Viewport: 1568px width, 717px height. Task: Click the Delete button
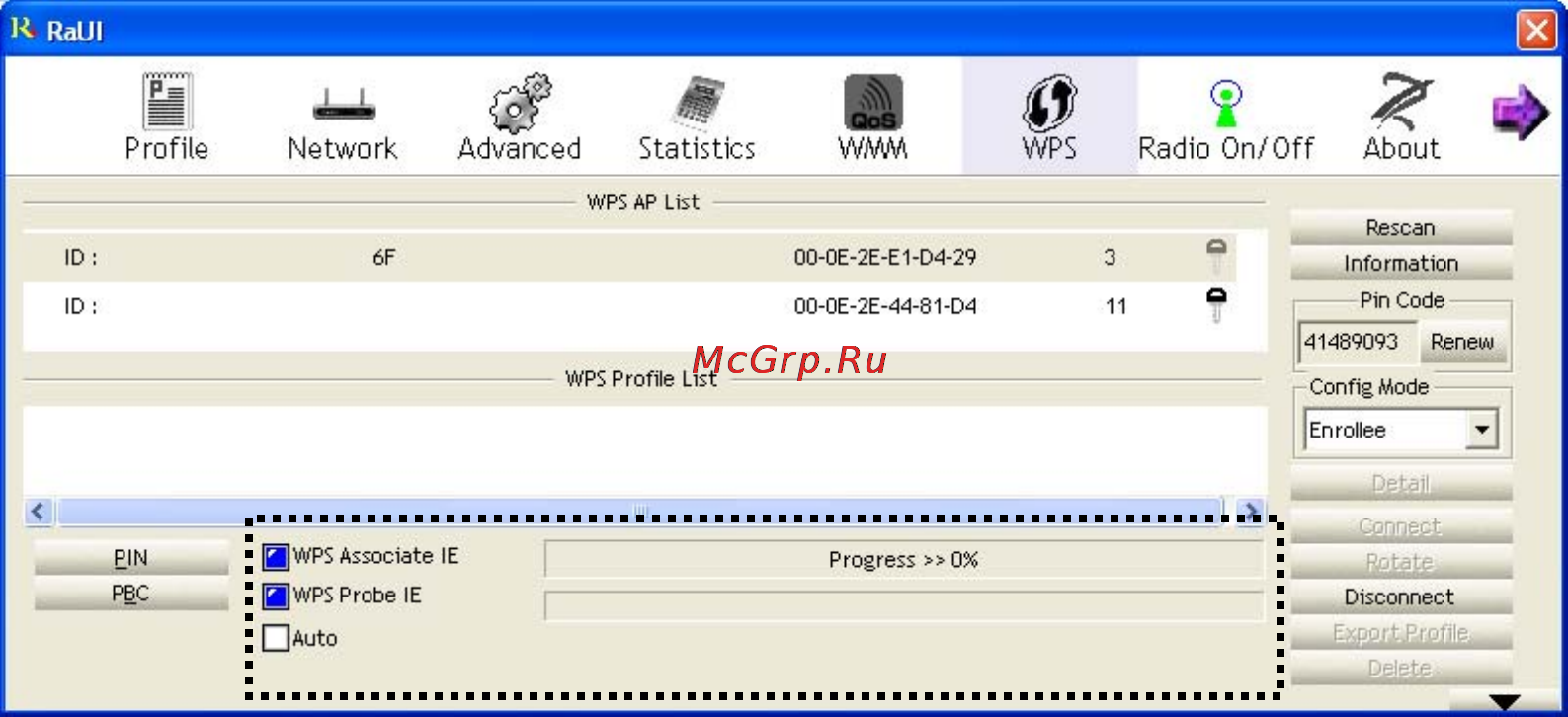pos(1401,668)
